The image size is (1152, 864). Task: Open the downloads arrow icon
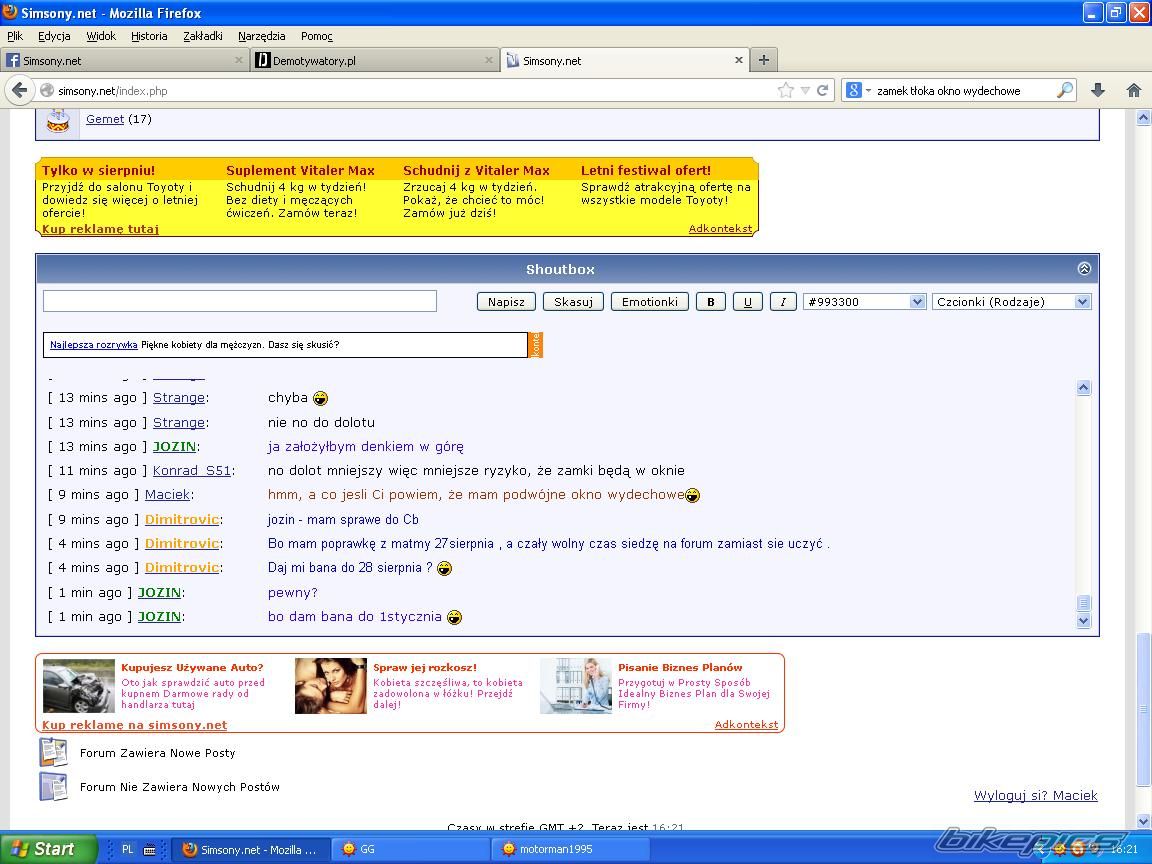click(1097, 90)
